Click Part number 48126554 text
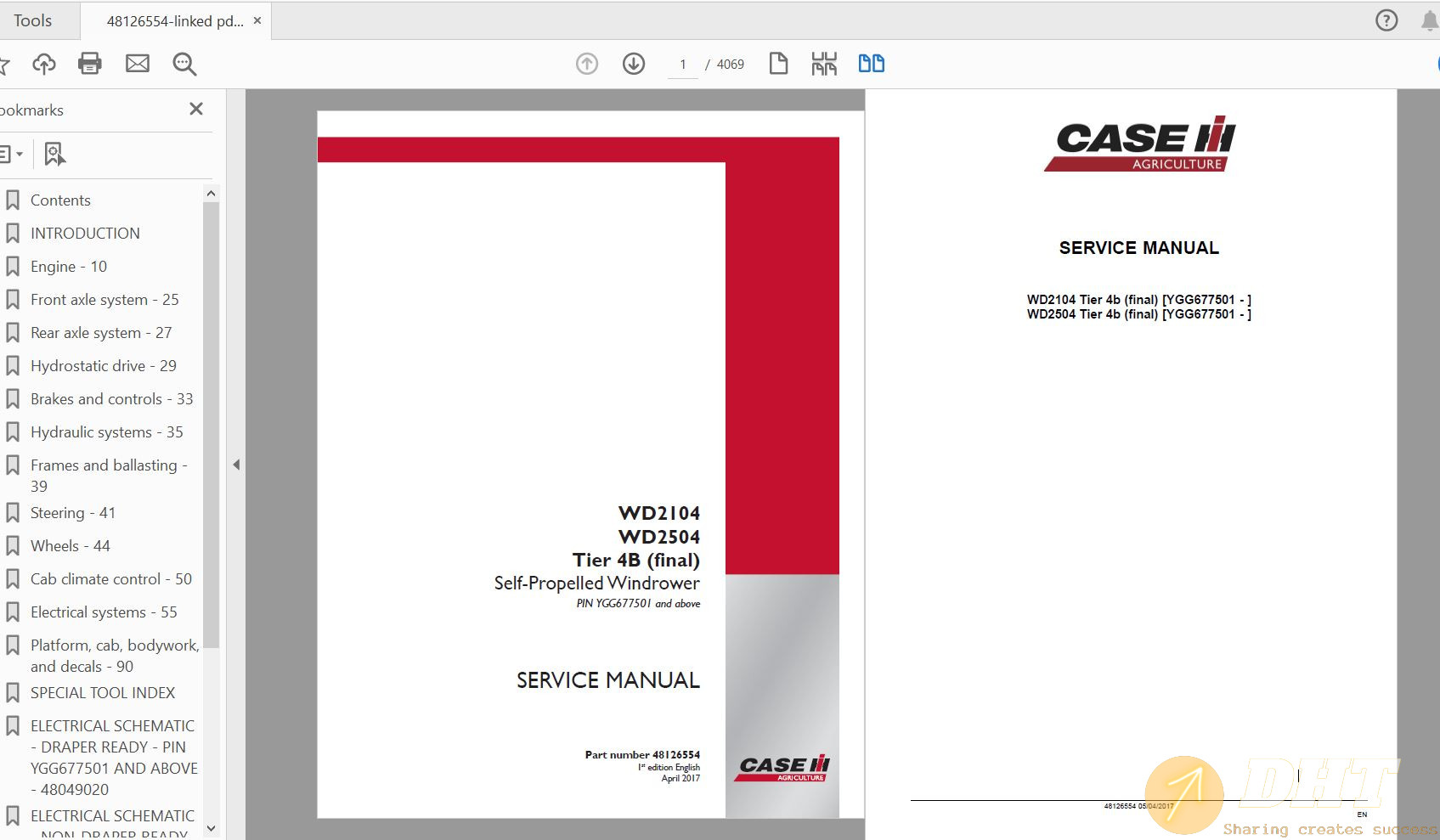 point(642,754)
